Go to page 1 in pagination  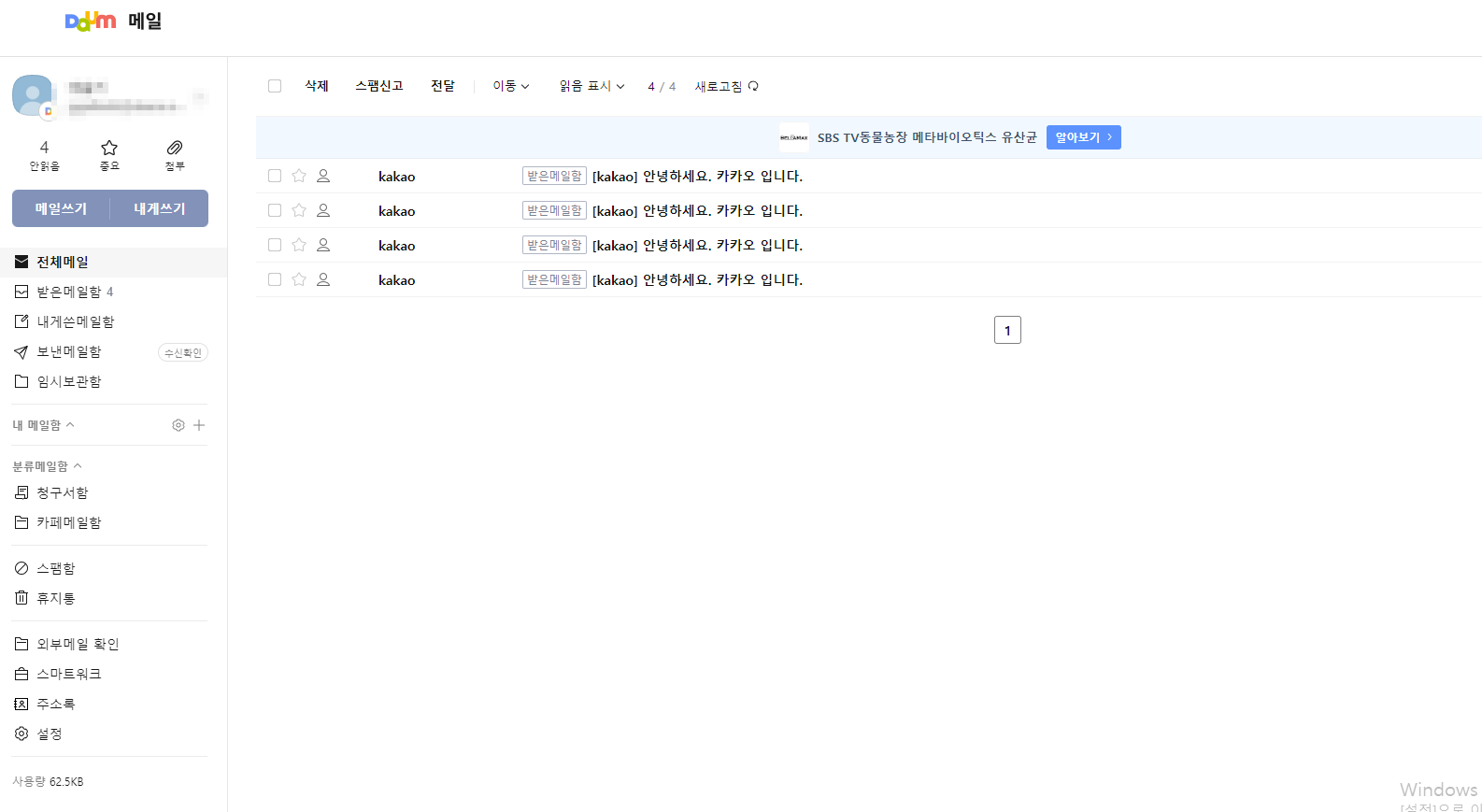(1007, 330)
